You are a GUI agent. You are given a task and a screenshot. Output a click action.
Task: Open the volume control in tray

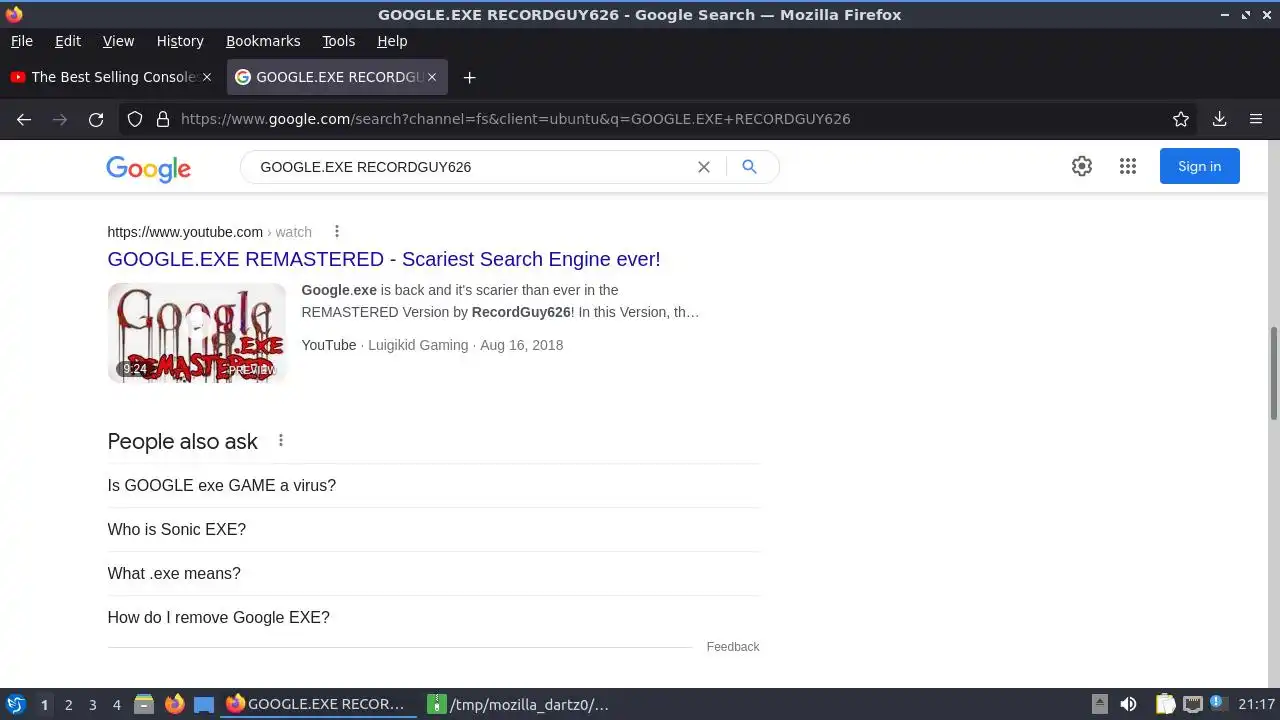pos(1129,704)
